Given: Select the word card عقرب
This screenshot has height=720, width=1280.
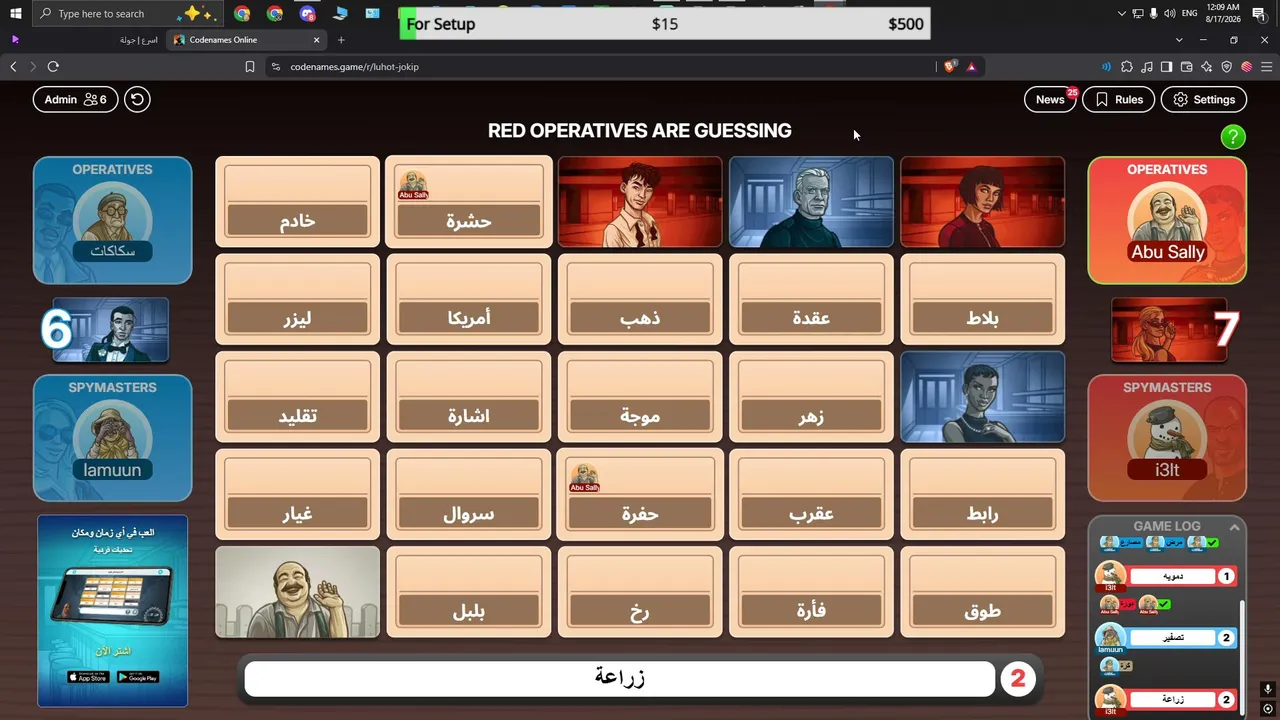Looking at the screenshot, I should [x=811, y=495].
